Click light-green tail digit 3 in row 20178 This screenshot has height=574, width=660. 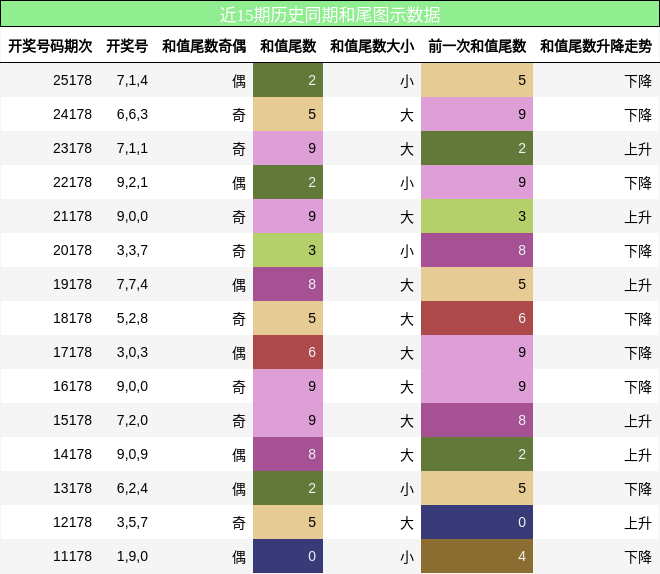click(x=288, y=250)
